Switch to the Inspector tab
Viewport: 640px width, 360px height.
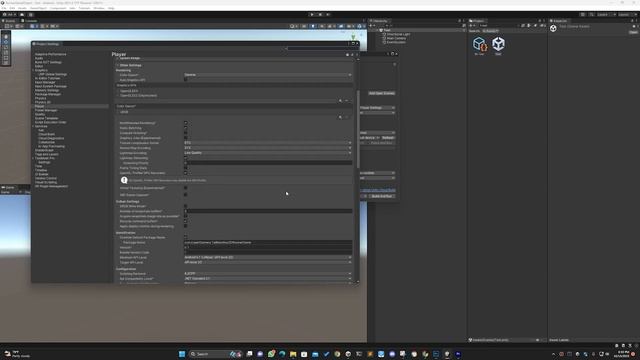tap(559, 21)
